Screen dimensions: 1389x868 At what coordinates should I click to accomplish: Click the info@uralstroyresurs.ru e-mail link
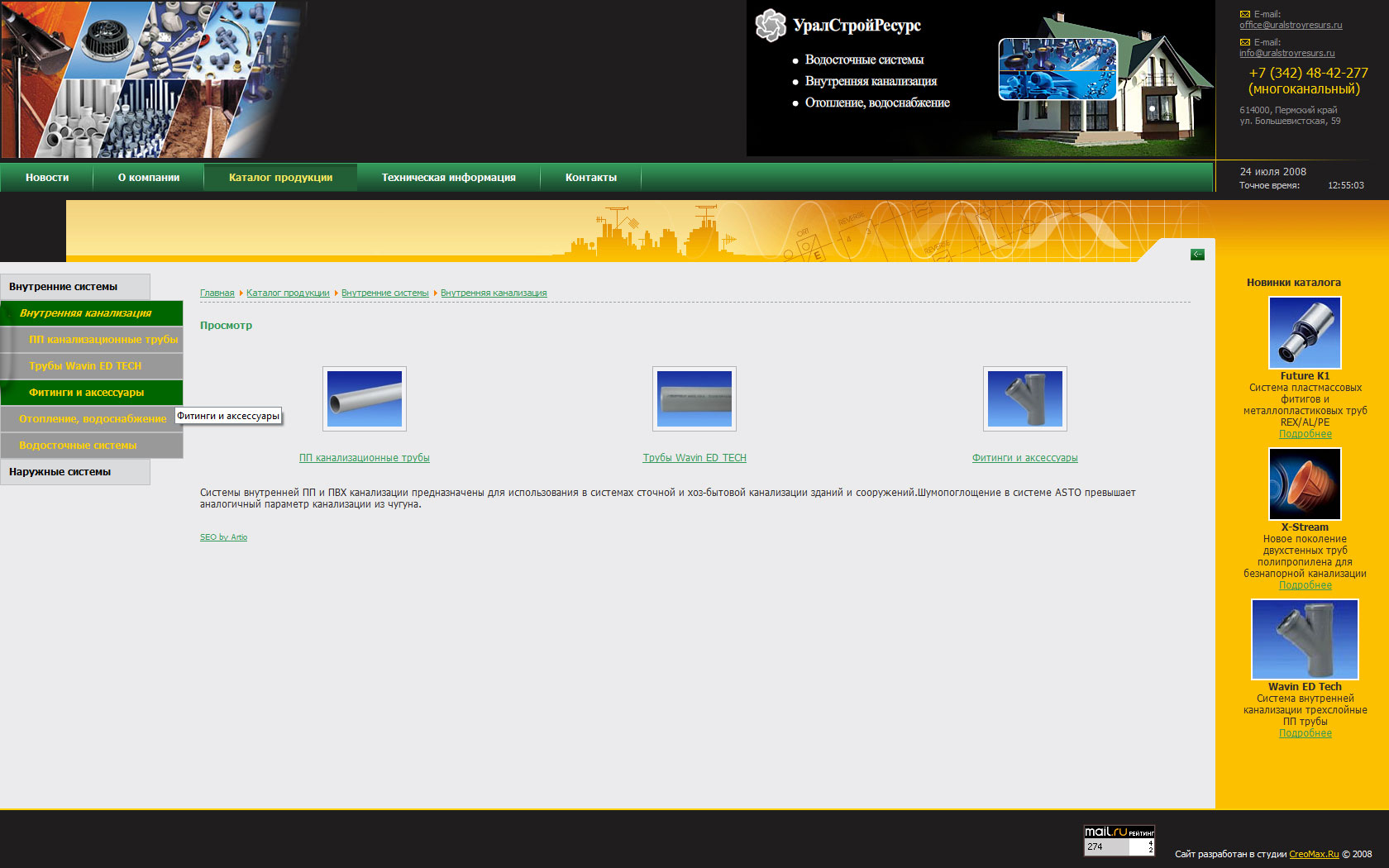[x=1287, y=54]
